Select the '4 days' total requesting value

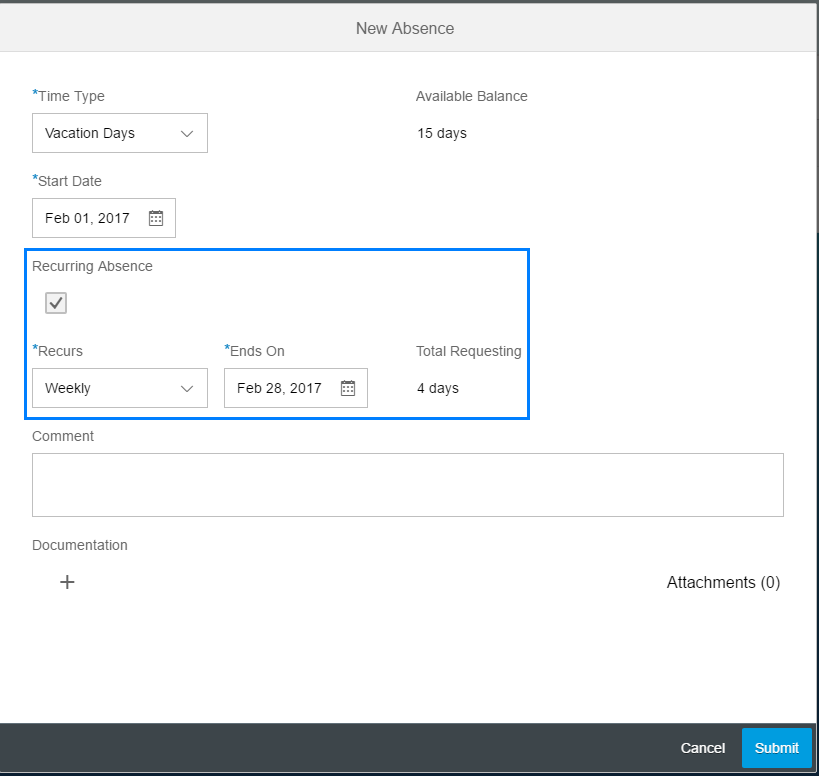pyautogui.click(x=438, y=388)
